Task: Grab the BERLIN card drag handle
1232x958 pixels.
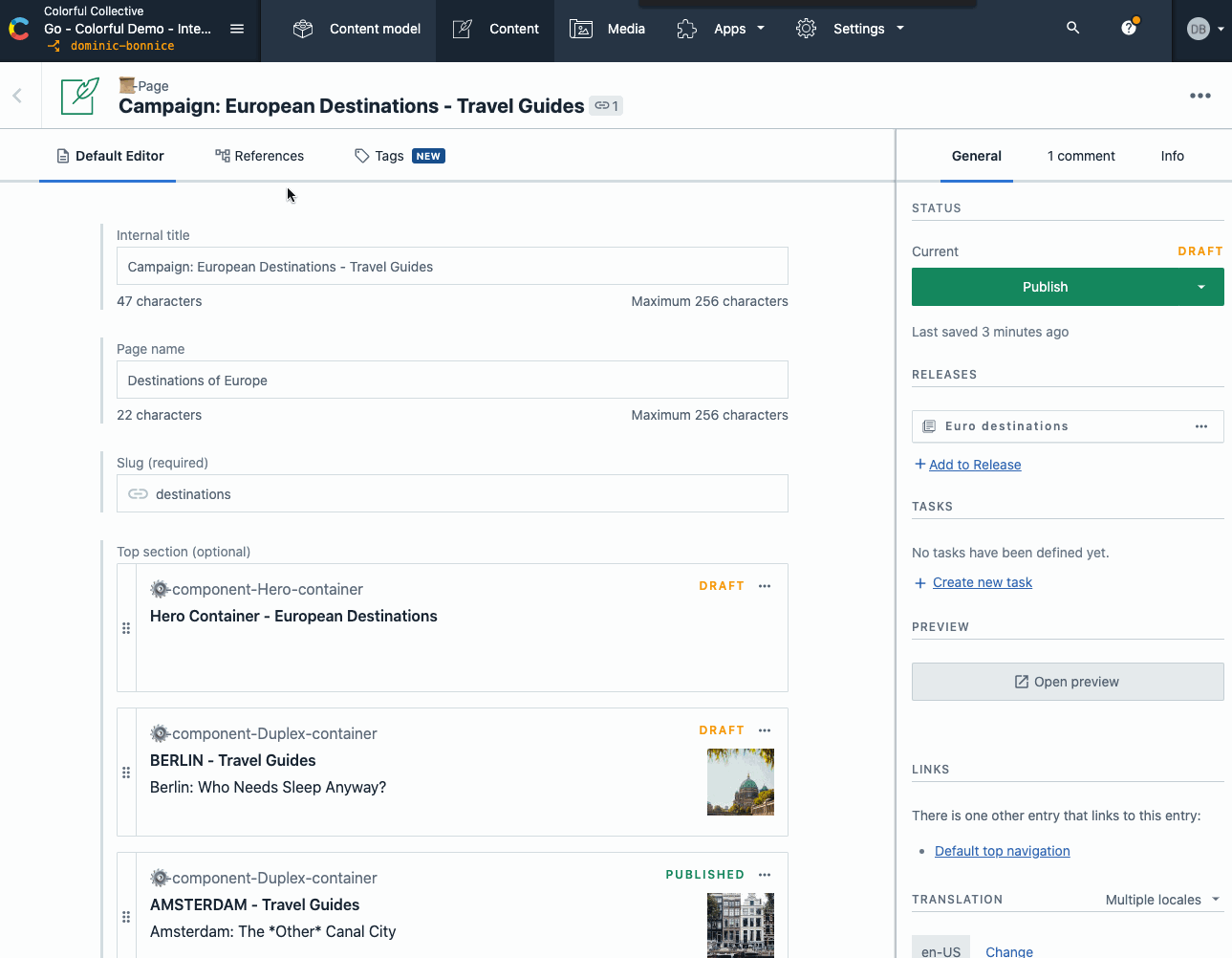Action: (126, 773)
